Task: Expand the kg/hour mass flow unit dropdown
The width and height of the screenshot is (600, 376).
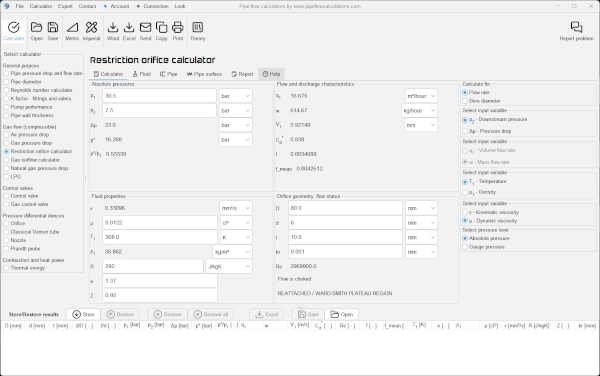Action: click(419, 111)
